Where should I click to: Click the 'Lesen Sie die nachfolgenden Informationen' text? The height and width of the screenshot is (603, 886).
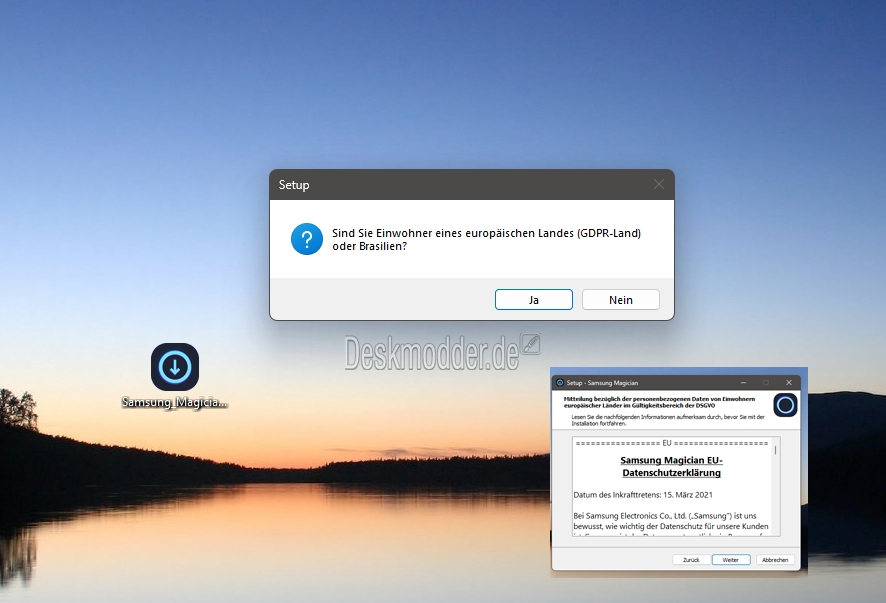point(667,420)
